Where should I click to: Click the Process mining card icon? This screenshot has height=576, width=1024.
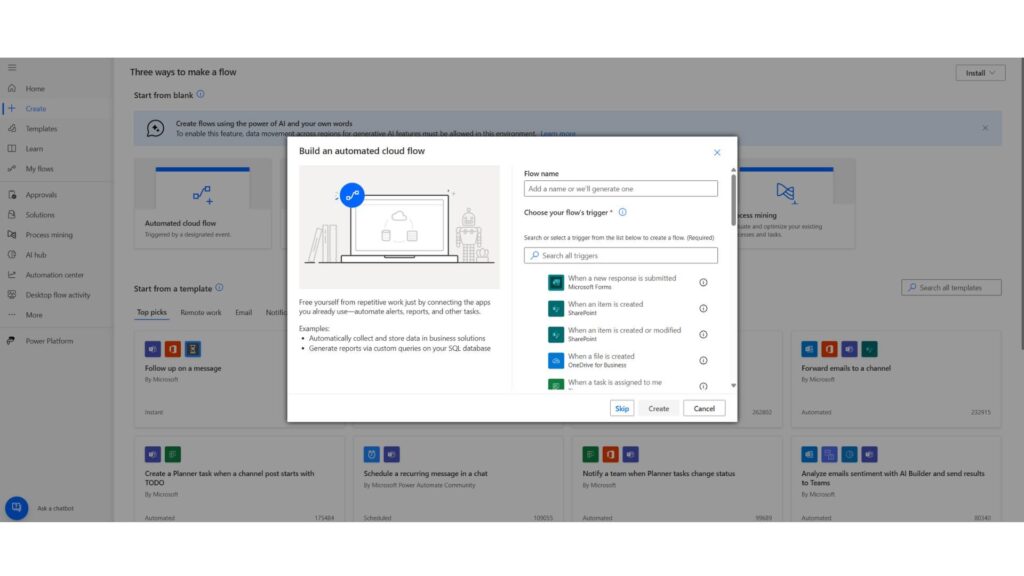pyautogui.click(x=786, y=193)
